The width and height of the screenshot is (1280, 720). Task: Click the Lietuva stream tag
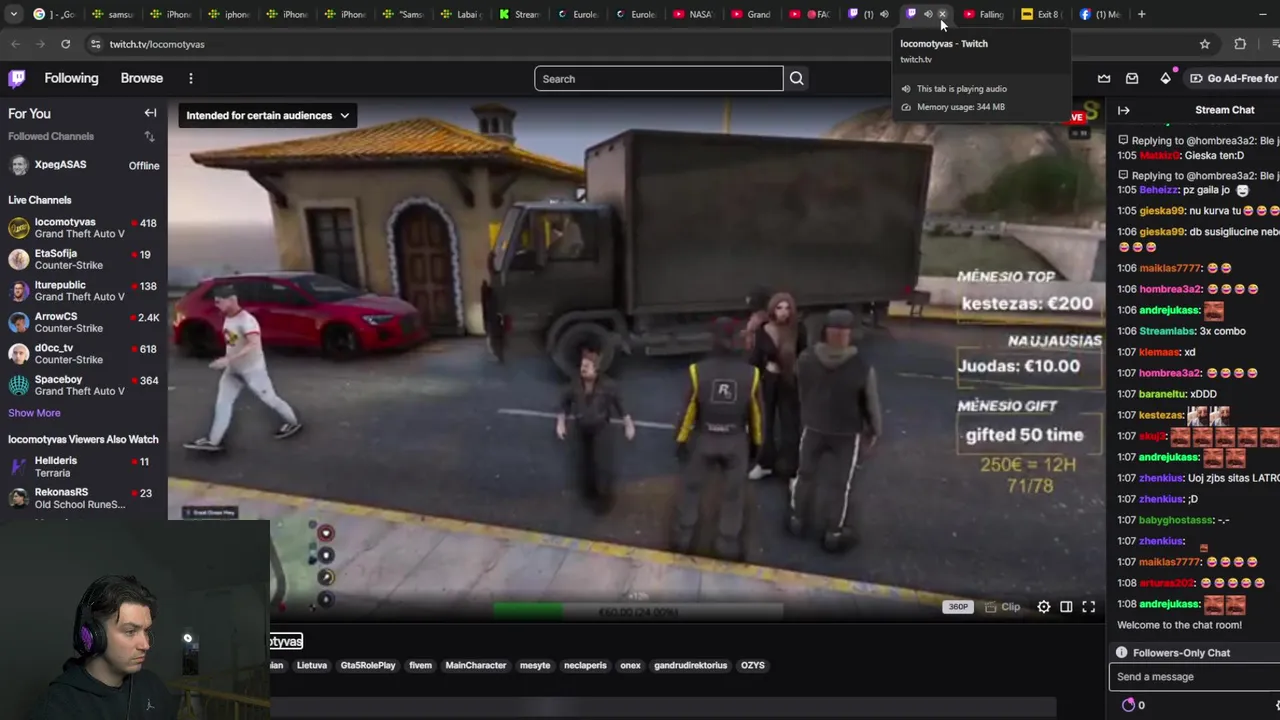(312, 665)
